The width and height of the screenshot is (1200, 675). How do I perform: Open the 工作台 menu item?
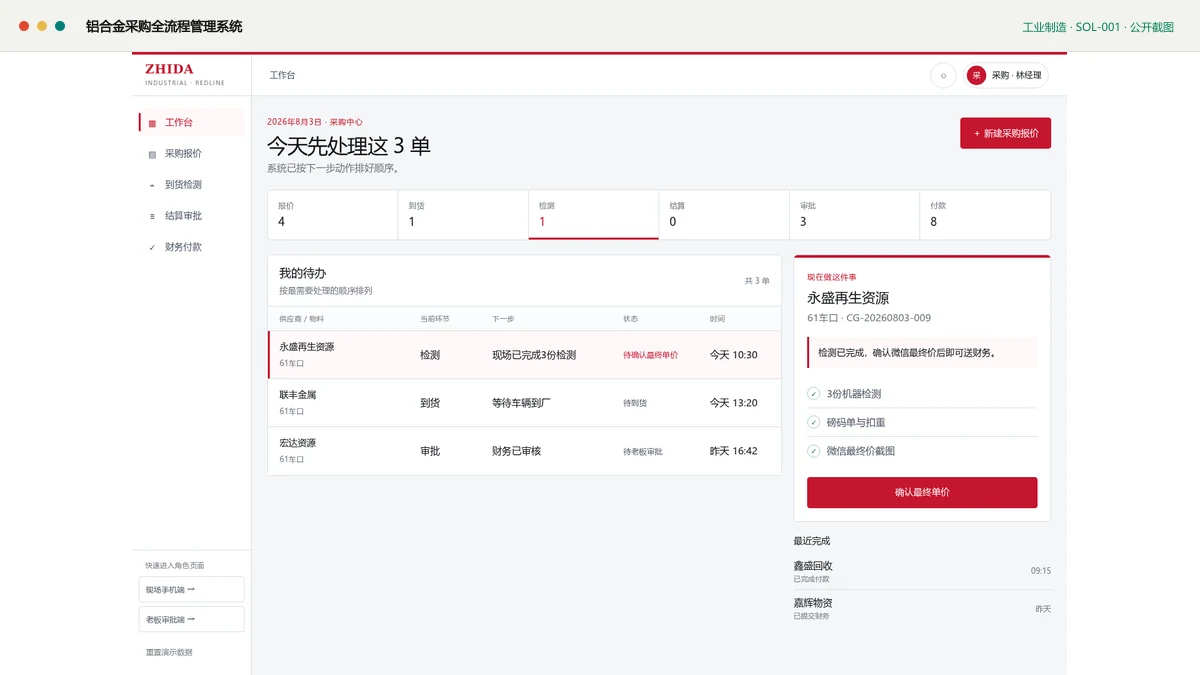[191, 122]
